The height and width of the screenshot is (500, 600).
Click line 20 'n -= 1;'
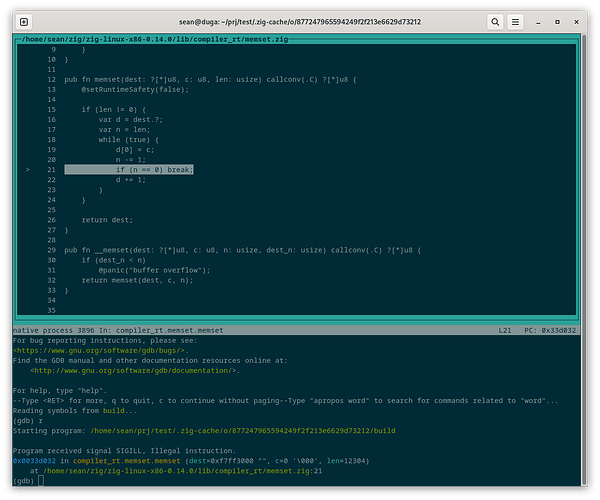tap(131, 160)
